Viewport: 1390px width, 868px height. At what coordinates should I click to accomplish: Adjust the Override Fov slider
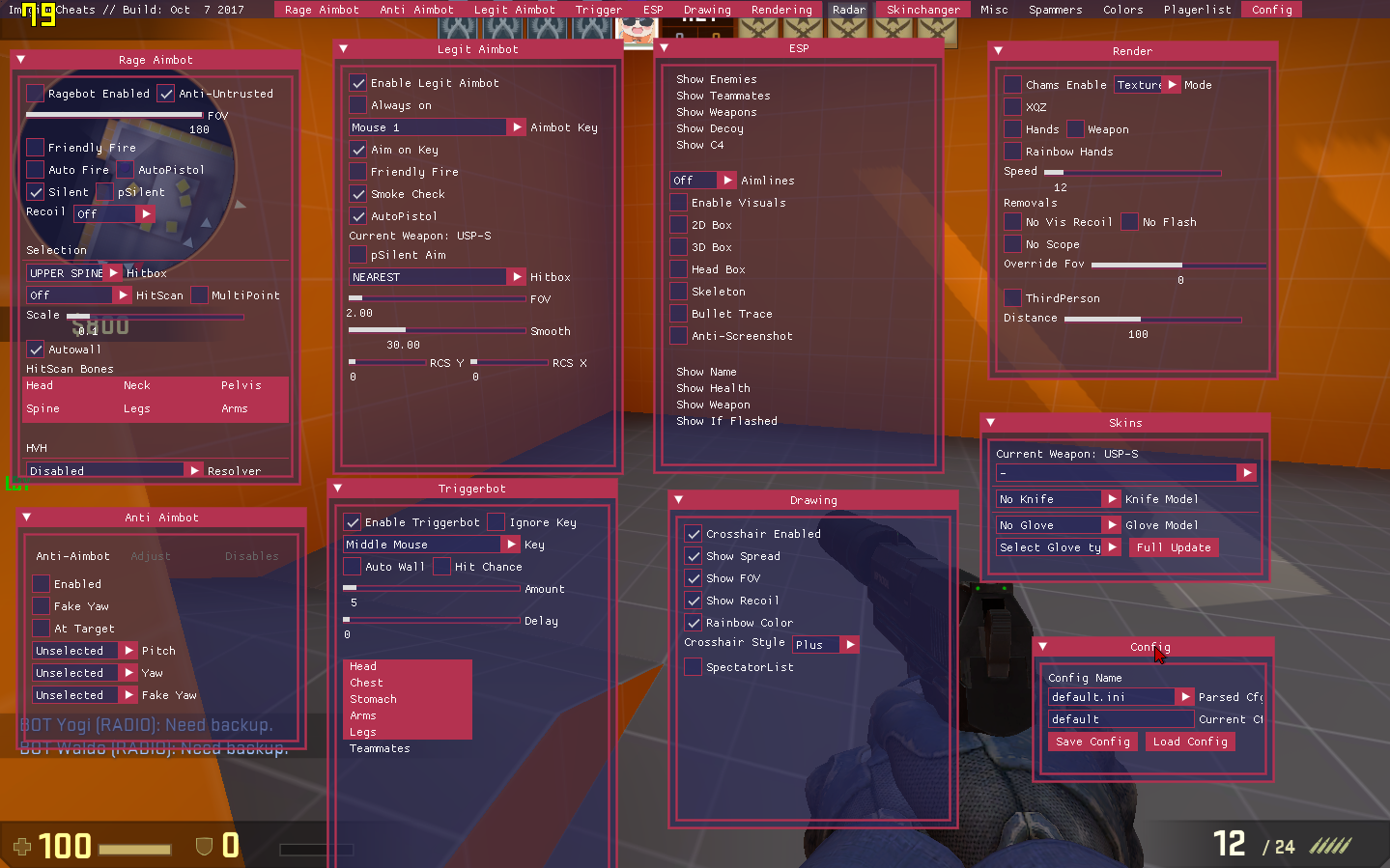point(1178,264)
